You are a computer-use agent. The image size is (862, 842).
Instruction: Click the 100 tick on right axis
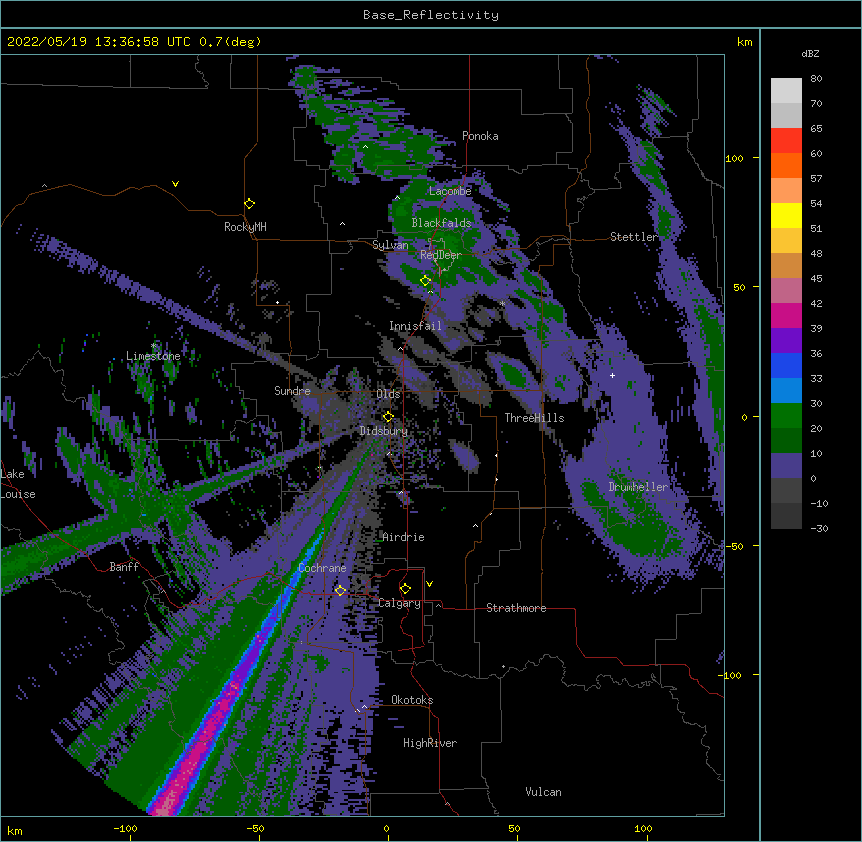[734, 158]
